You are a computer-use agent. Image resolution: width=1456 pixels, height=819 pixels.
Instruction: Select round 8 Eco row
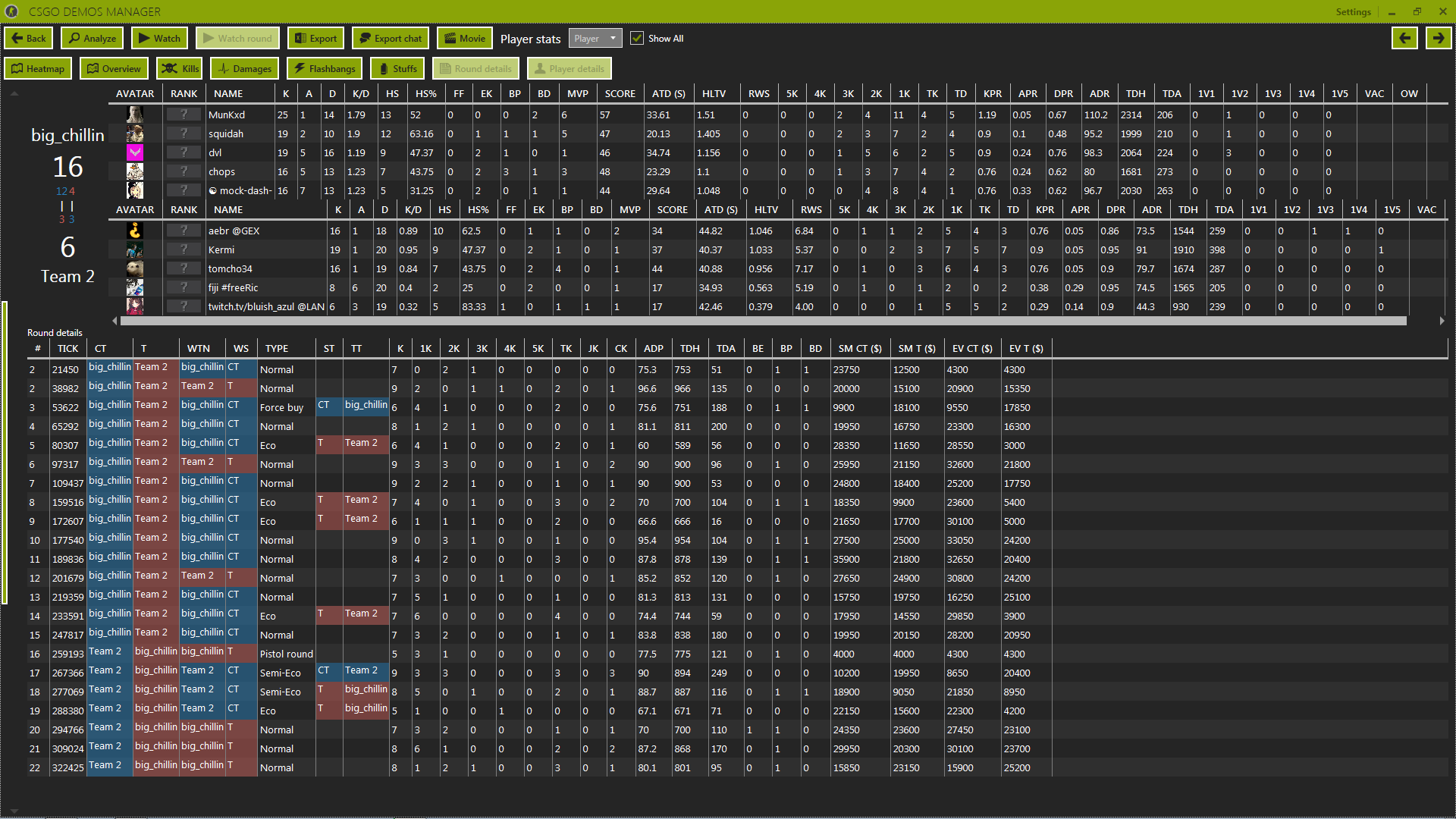pyautogui.click(x=538, y=502)
